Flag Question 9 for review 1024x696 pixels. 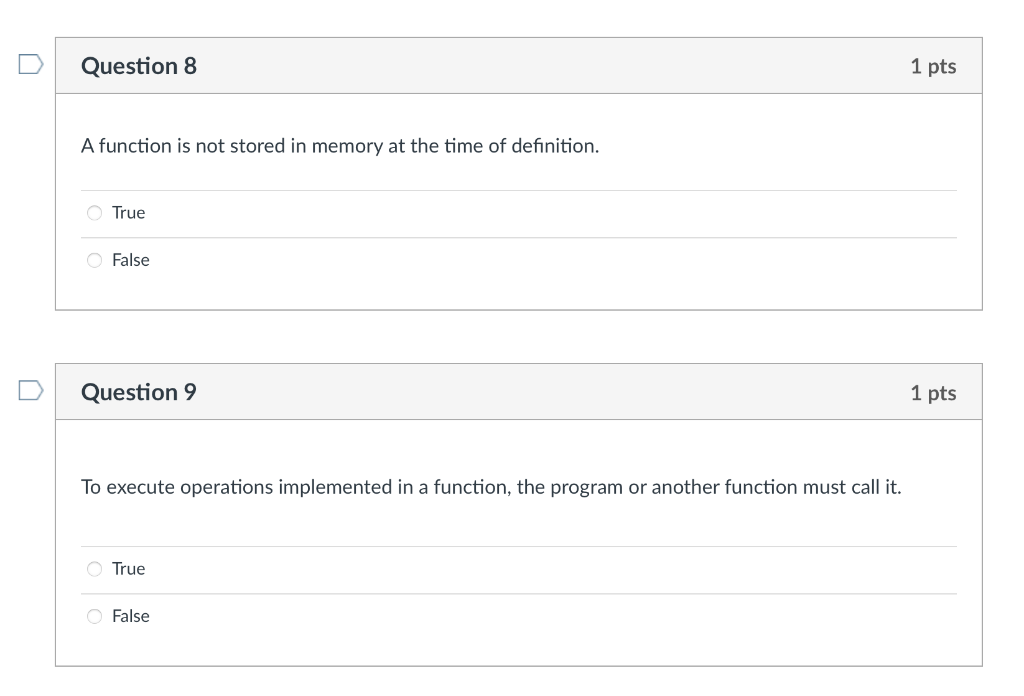pyautogui.click(x=31, y=390)
